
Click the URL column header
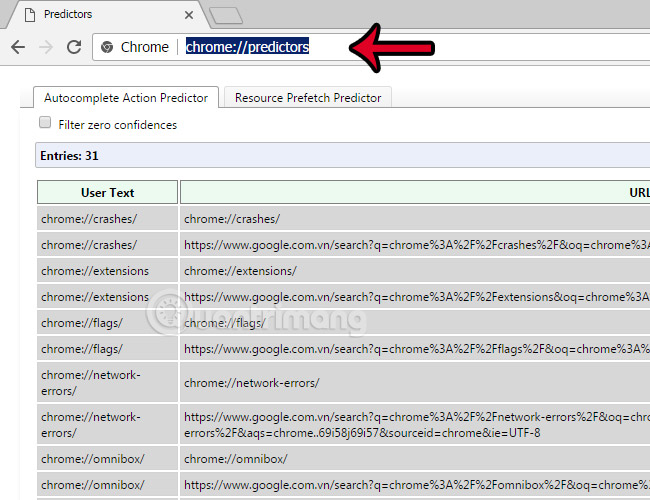click(415, 192)
